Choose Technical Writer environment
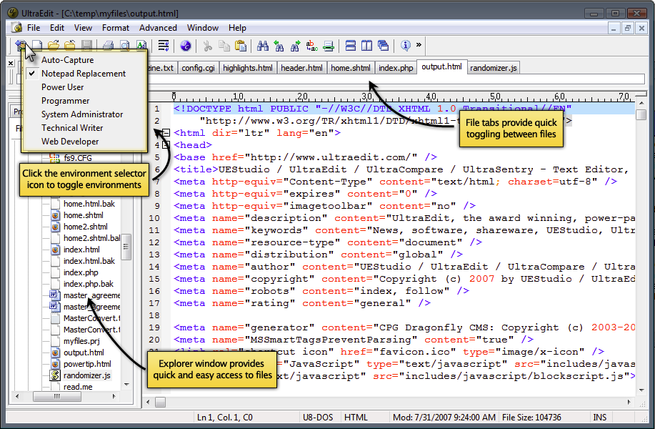Viewport: 655px width, 429px height. (x=85, y=128)
